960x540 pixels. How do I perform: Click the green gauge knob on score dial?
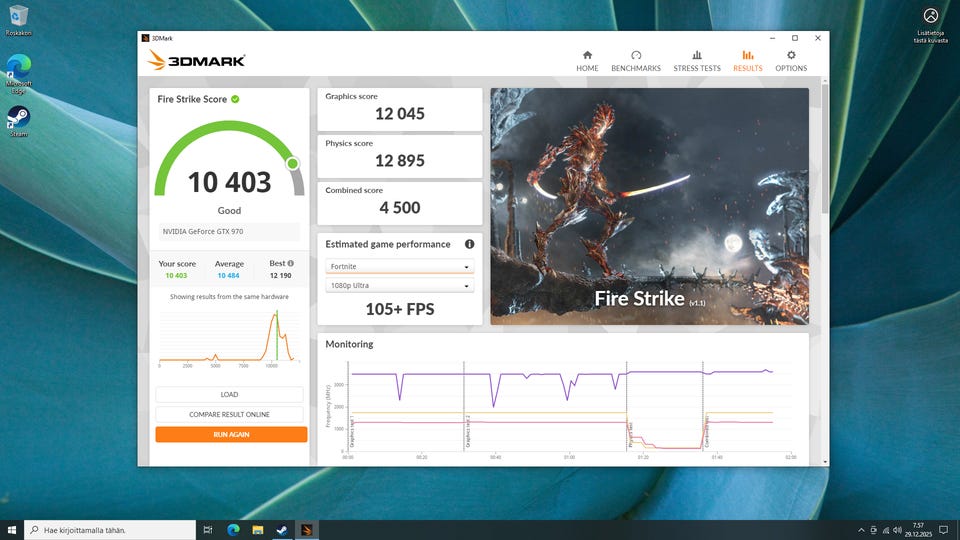[293, 163]
